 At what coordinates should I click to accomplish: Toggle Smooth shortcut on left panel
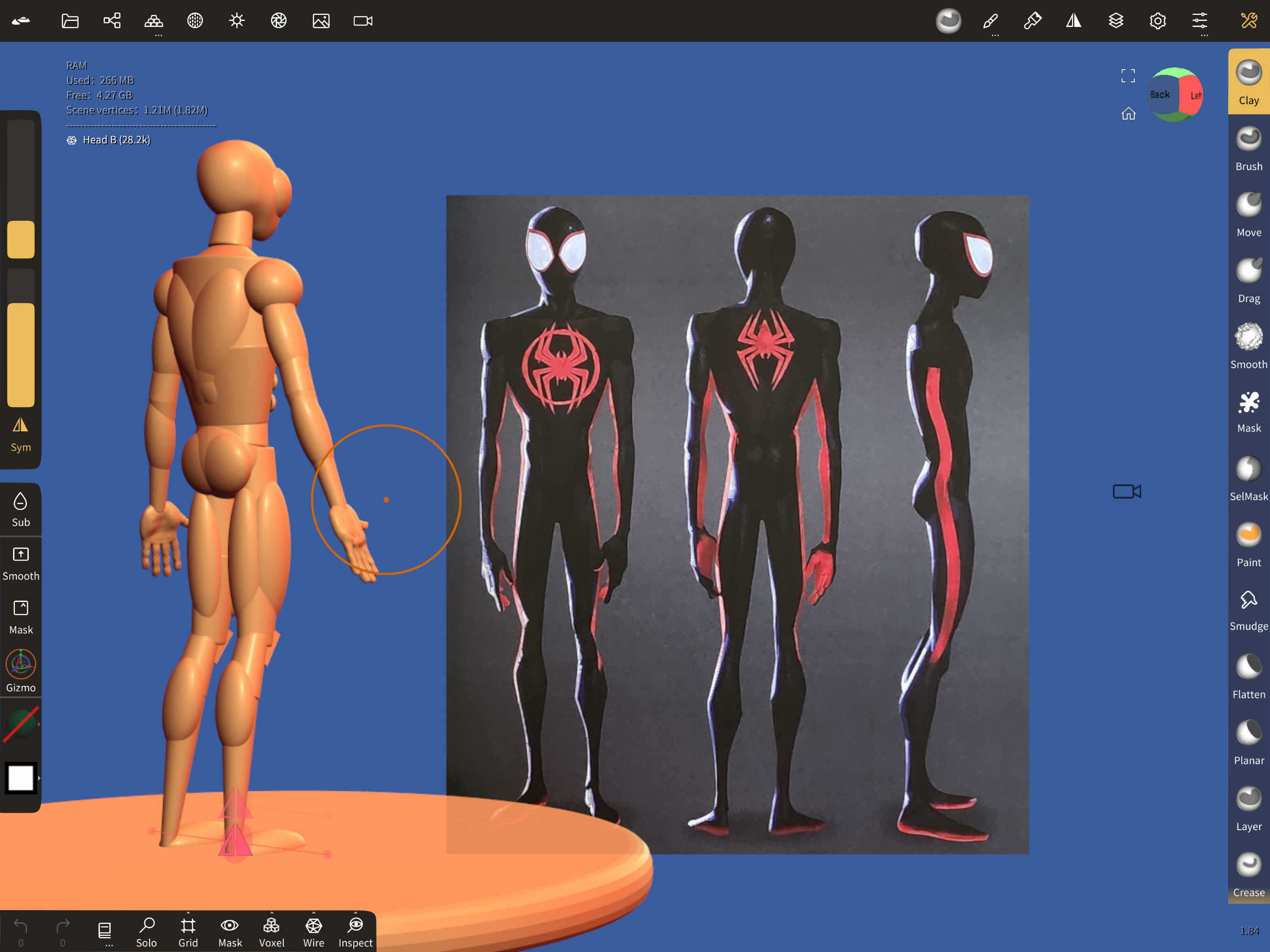click(20, 564)
